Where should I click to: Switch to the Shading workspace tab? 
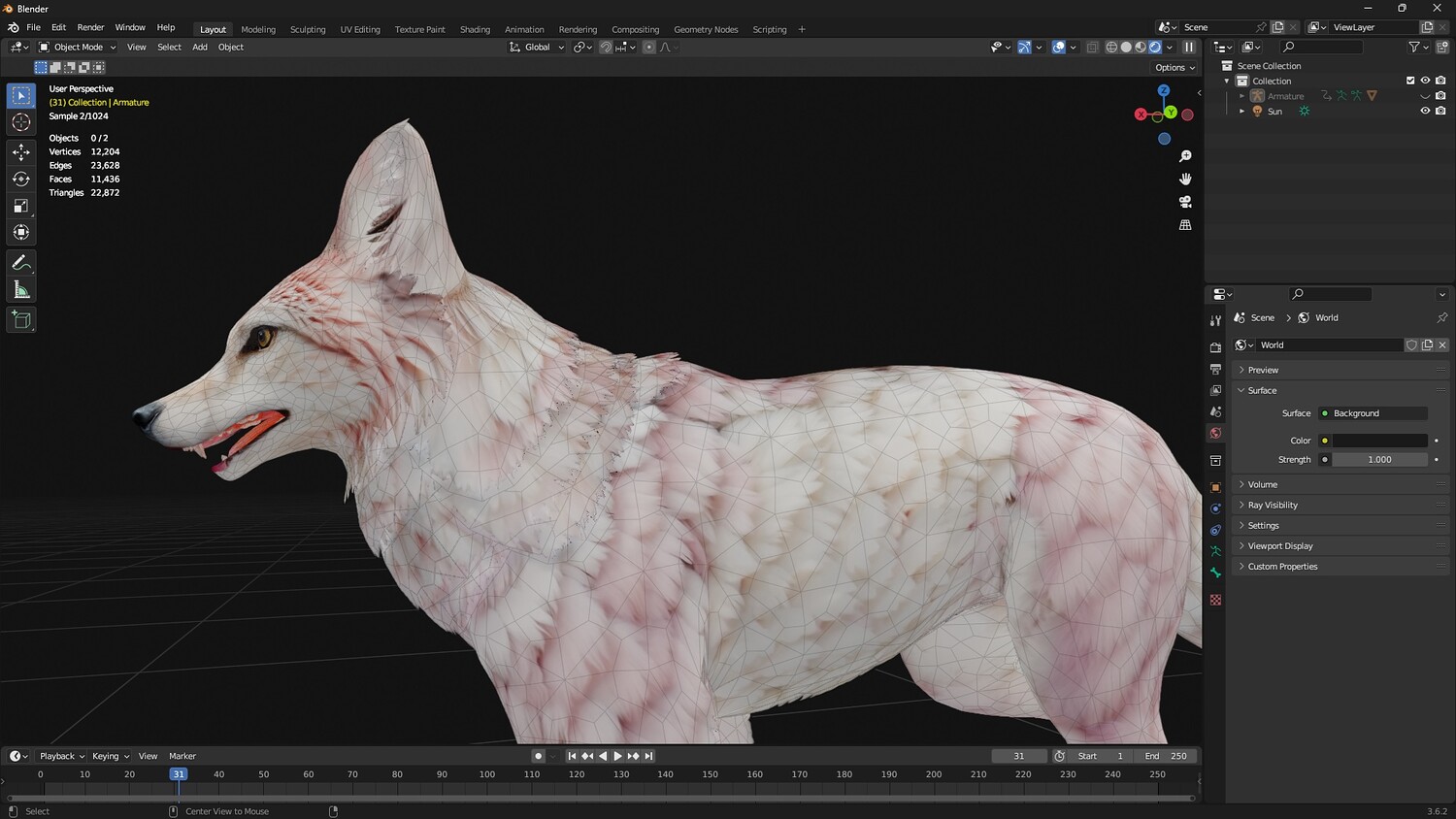(x=475, y=29)
